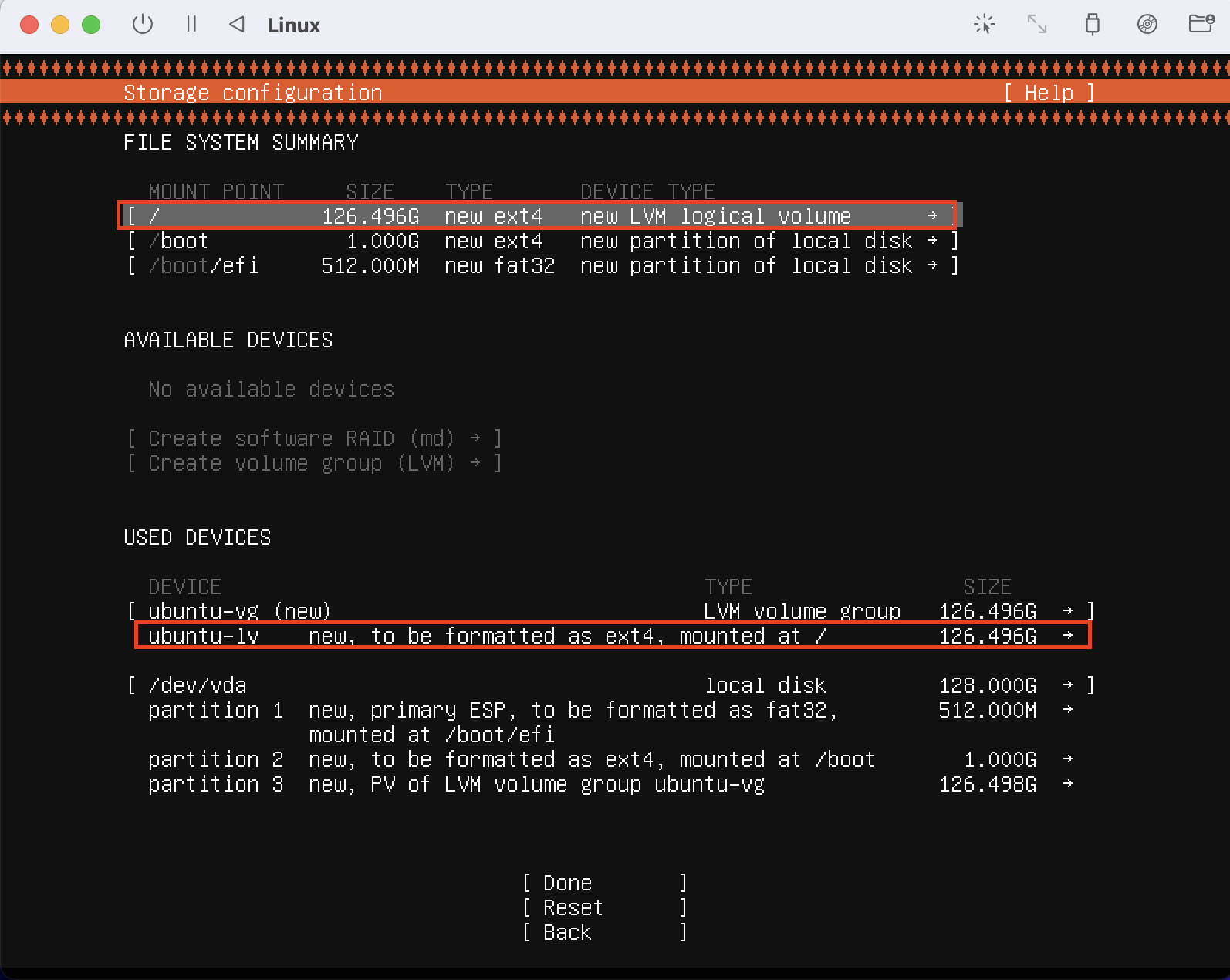This screenshot has width=1230, height=980.
Task: Click the 1.000G size in summary
Action: point(383,241)
